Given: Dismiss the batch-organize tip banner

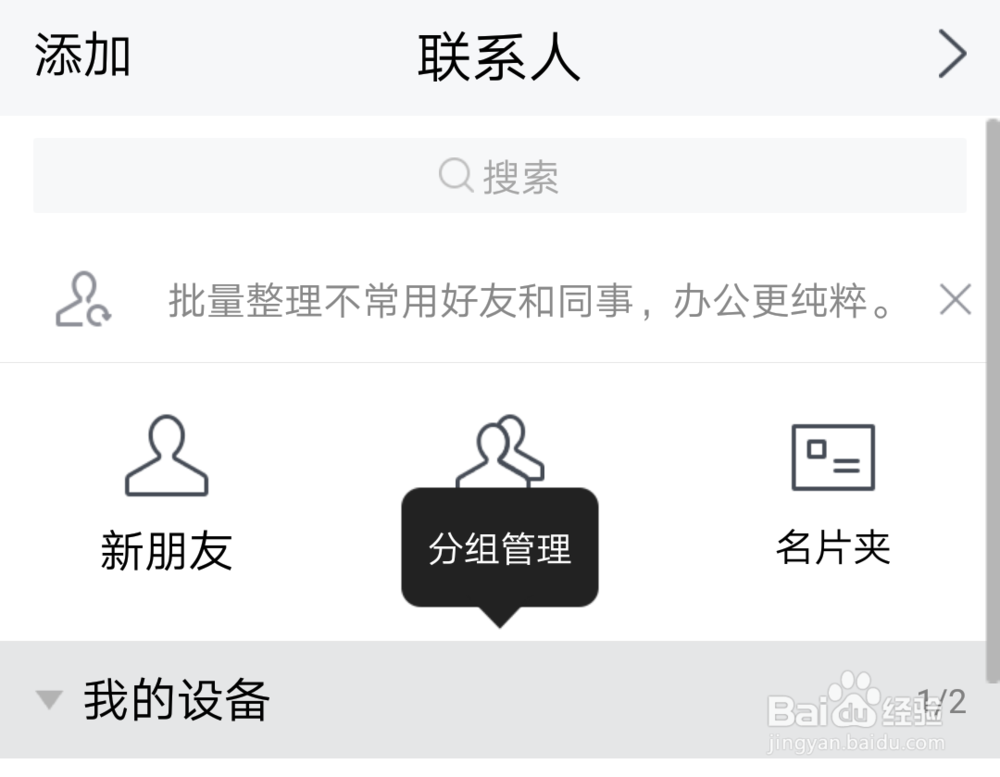Looking at the screenshot, I should [955, 300].
